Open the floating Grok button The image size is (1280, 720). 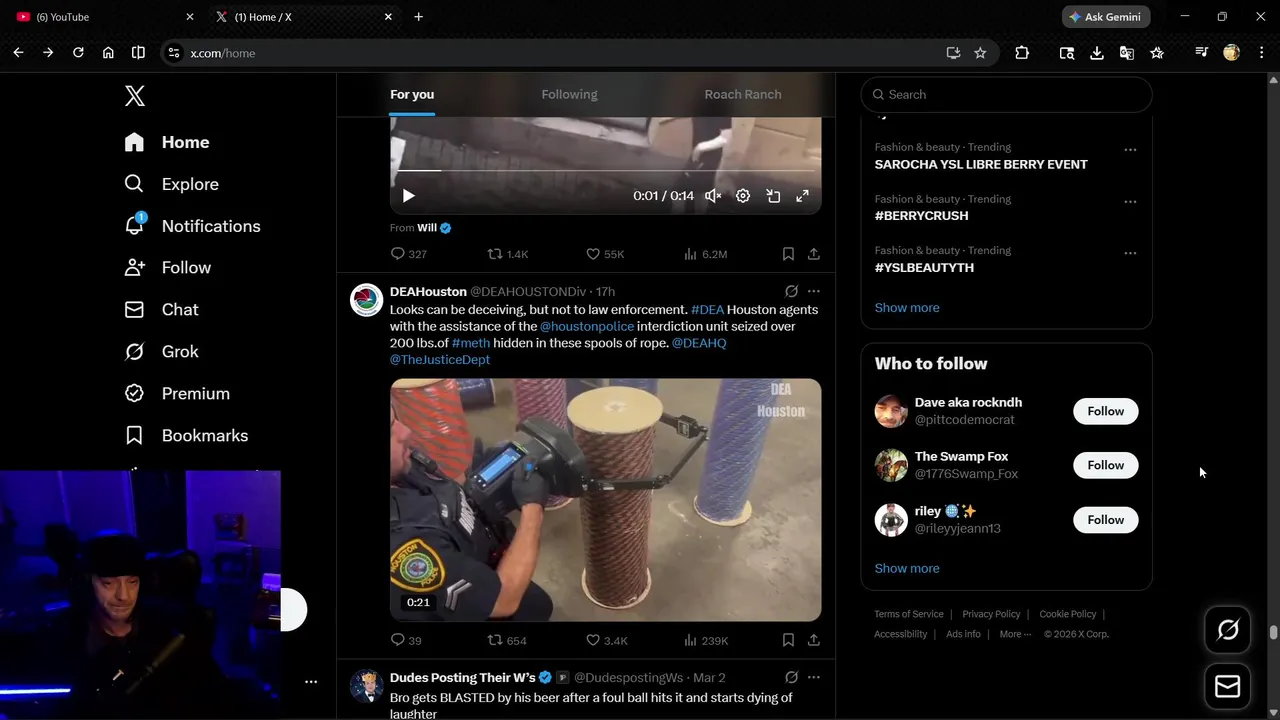1228,629
